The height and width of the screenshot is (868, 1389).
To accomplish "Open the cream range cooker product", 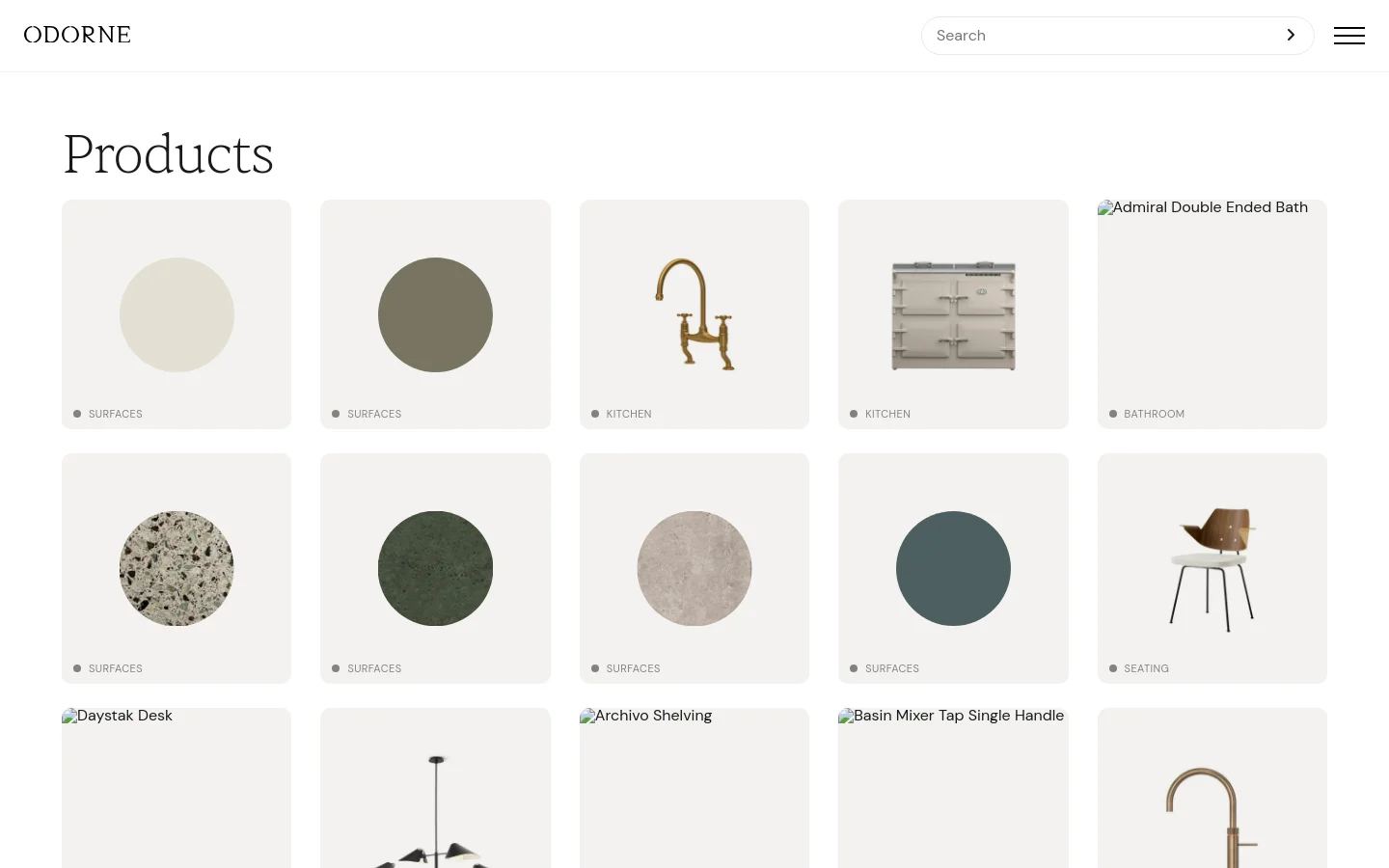I will 953,314.
